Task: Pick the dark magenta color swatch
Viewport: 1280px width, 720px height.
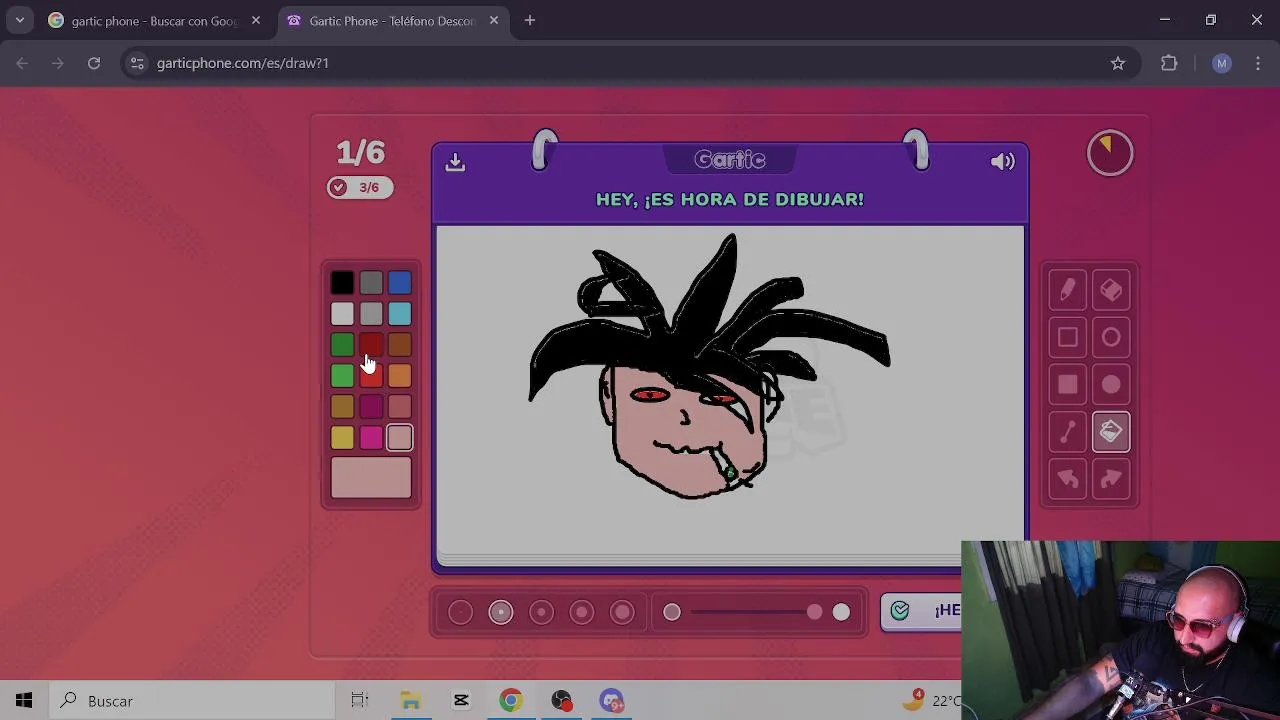Action: click(371, 407)
